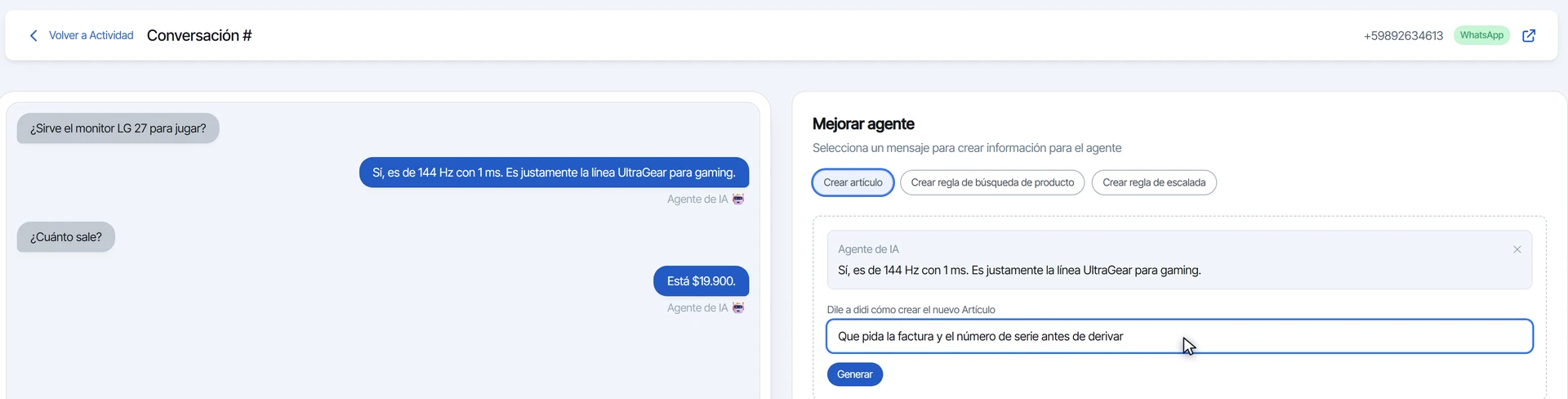Click the Conversación # title

(199, 35)
